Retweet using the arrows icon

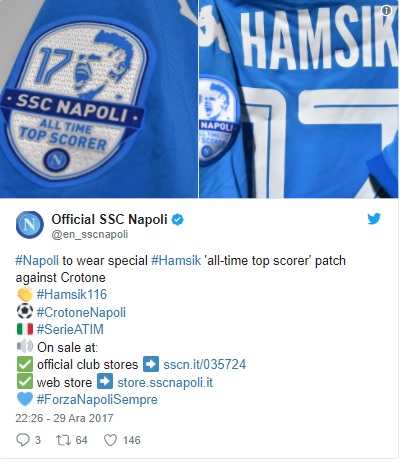click(x=63, y=440)
